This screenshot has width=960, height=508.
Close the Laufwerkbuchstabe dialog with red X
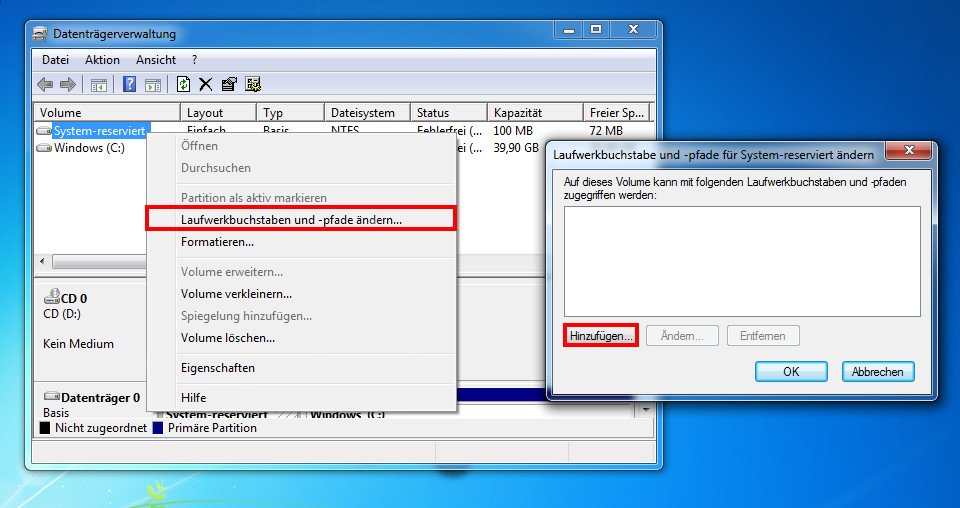[x=909, y=150]
